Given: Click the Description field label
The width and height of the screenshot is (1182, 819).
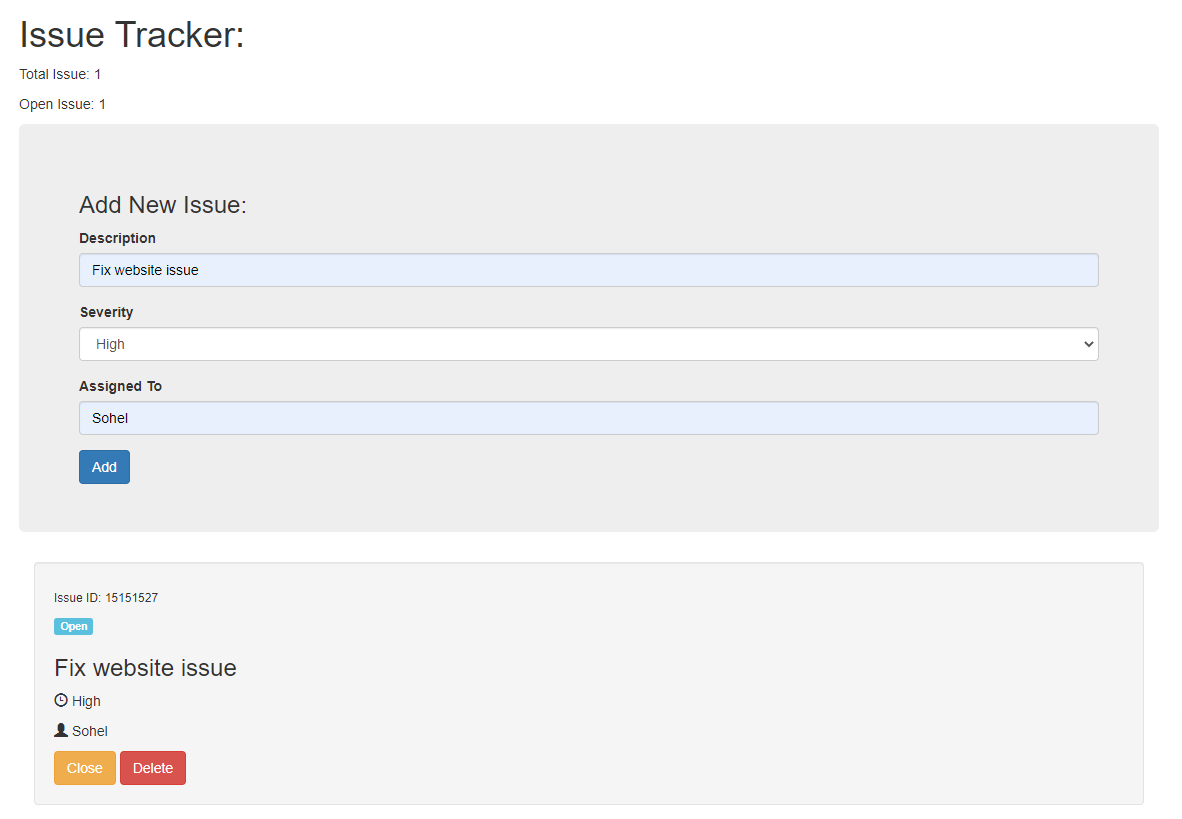Looking at the screenshot, I should point(117,238).
